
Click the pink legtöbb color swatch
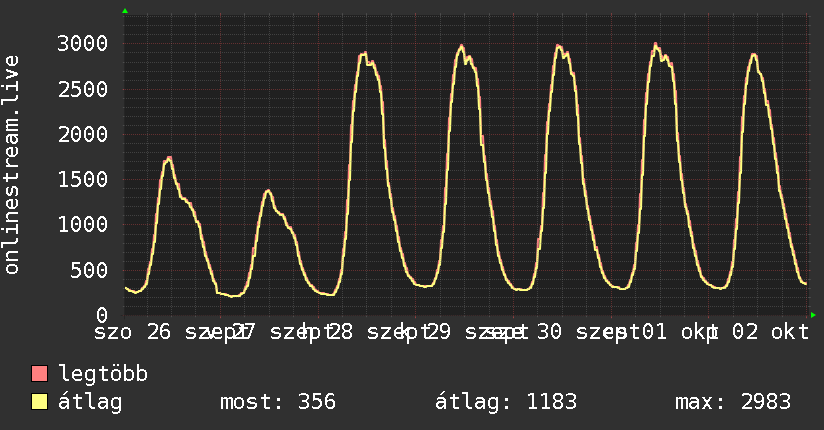[x=39, y=374]
